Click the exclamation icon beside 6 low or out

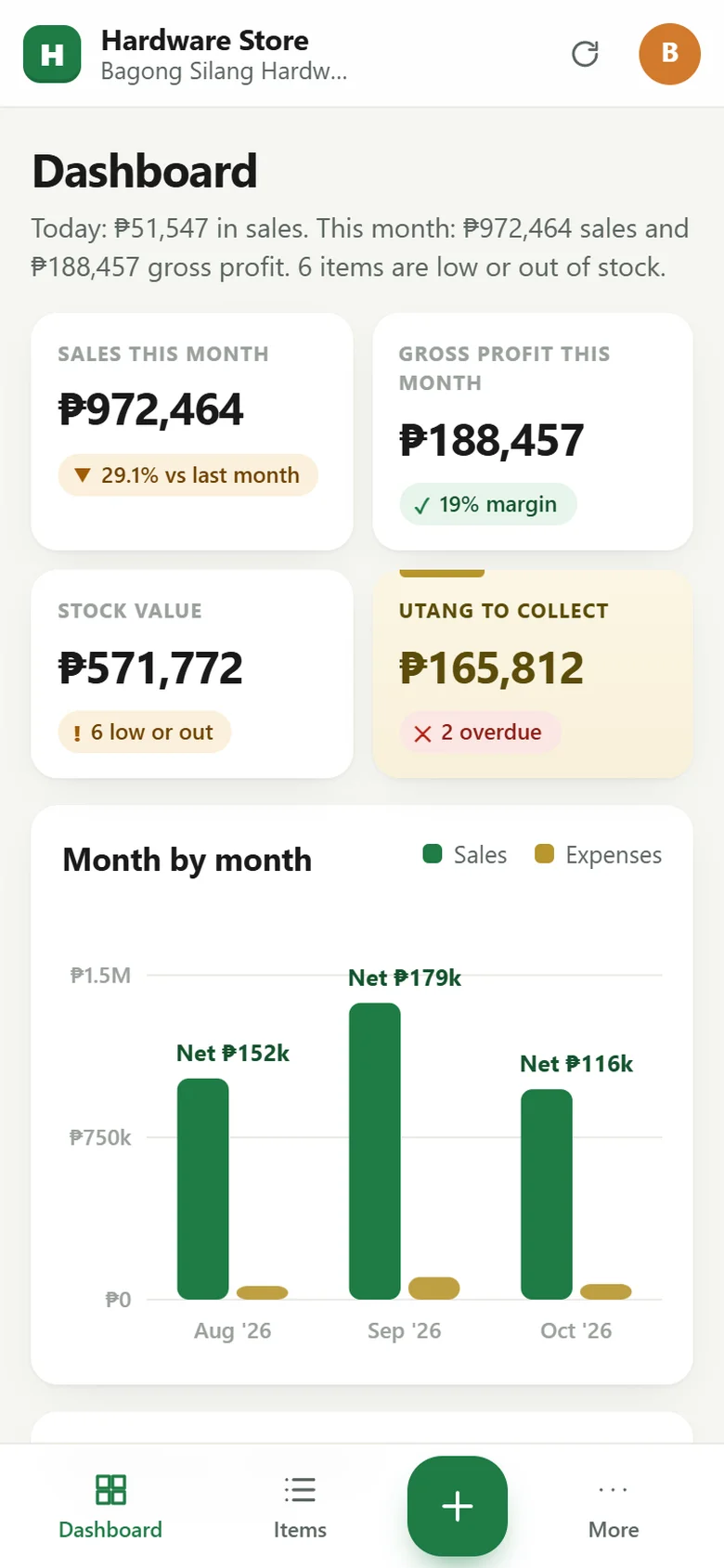click(x=77, y=733)
